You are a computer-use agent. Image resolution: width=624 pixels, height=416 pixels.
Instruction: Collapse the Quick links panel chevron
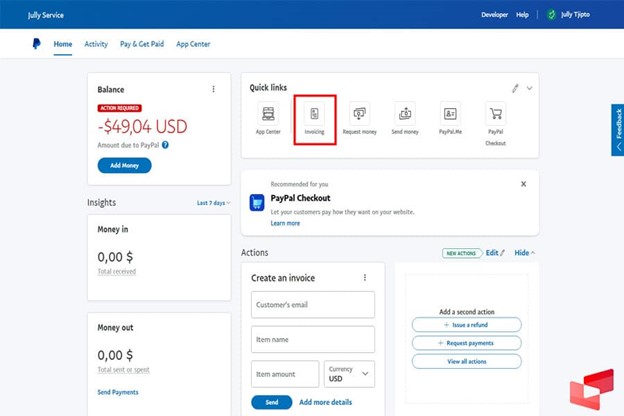coord(529,88)
